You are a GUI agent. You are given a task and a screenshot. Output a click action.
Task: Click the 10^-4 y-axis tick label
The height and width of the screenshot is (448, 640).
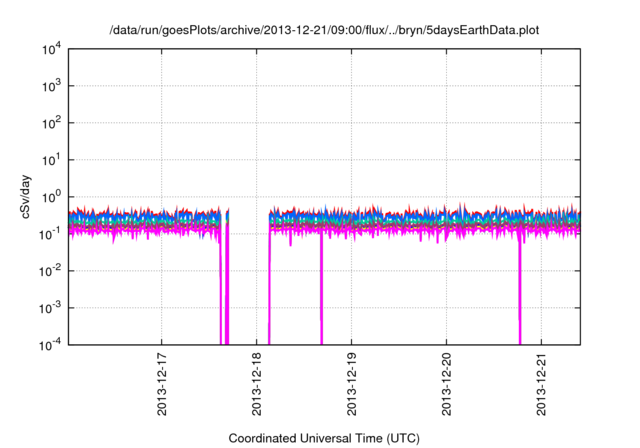point(50,346)
